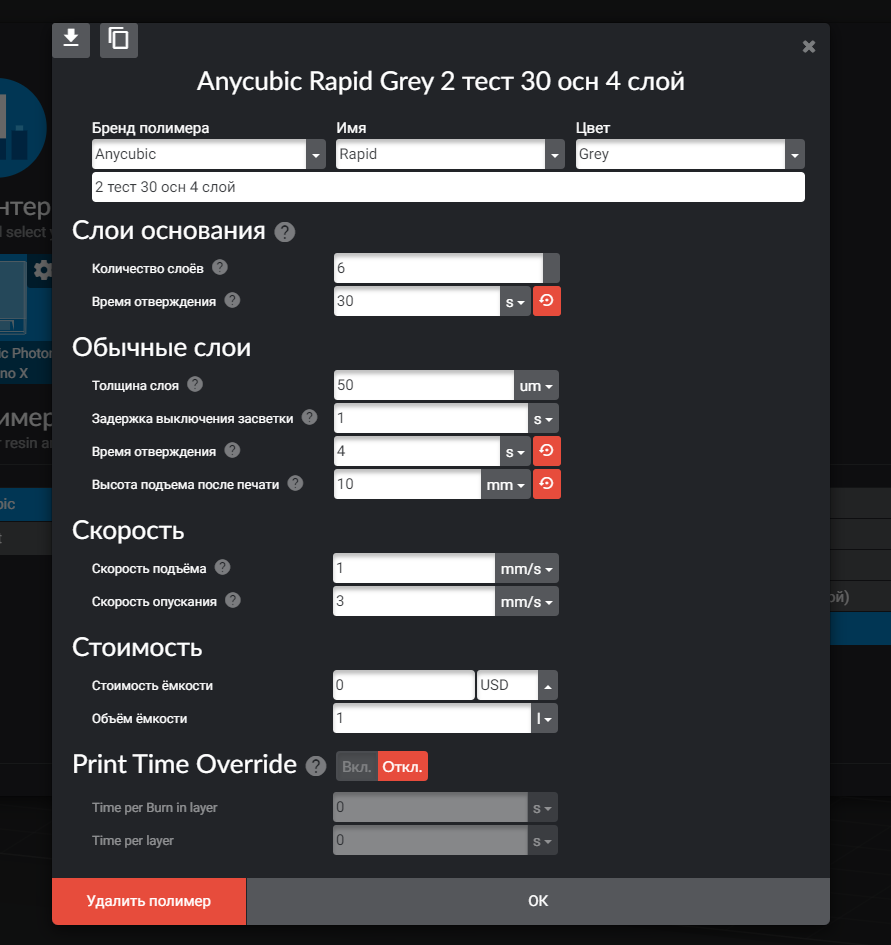Click the download resin profile icon
This screenshot has height=945, width=891.
point(71,40)
